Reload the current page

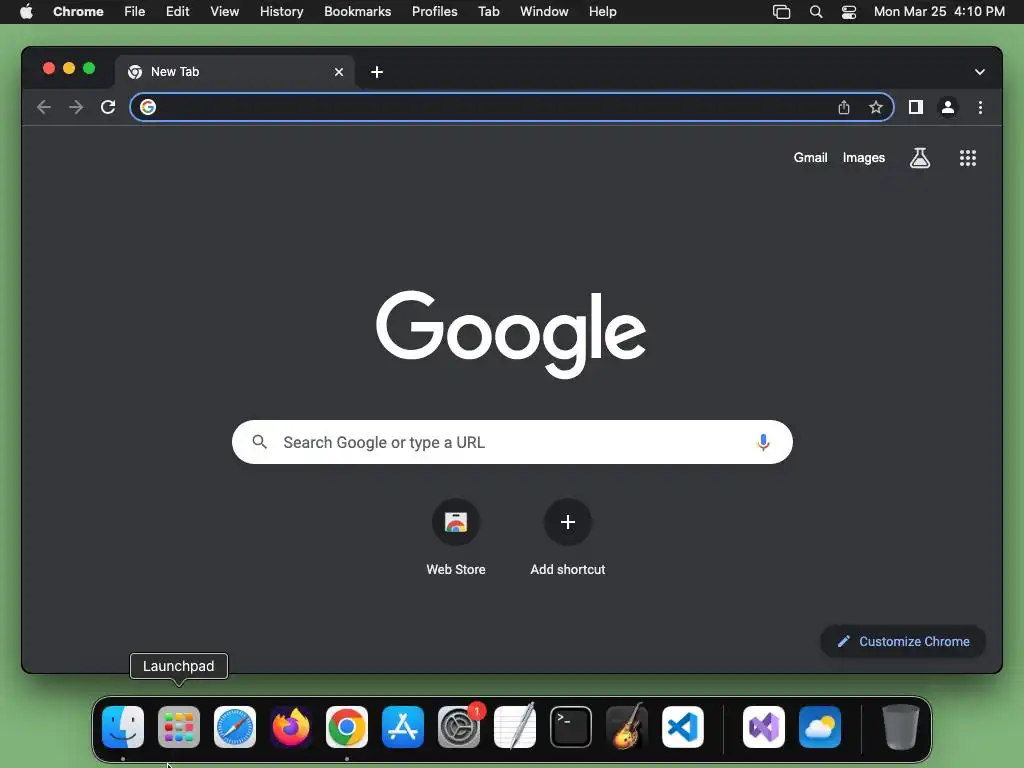[108, 107]
